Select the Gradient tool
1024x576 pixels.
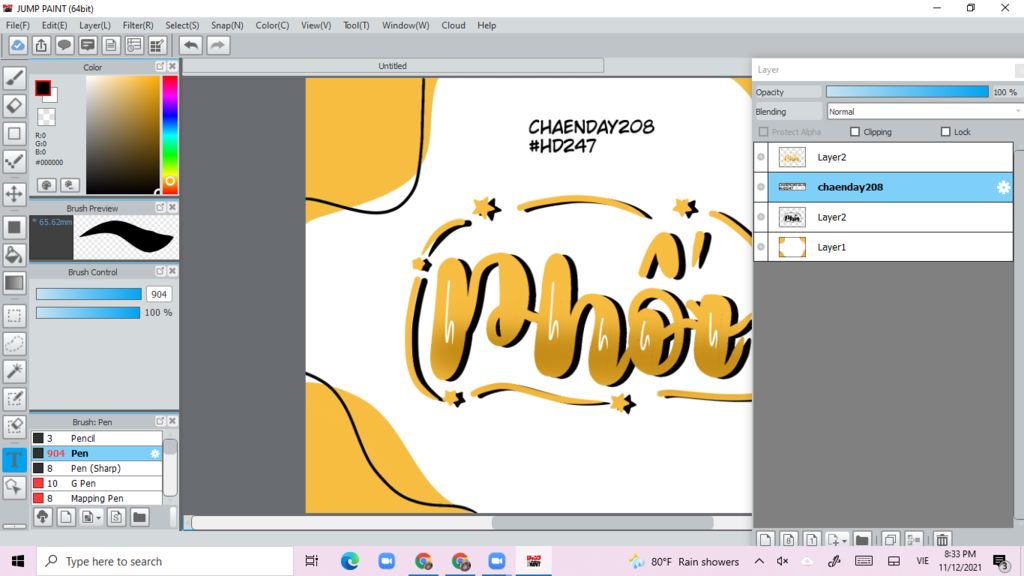pyautogui.click(x=14, y=283)
